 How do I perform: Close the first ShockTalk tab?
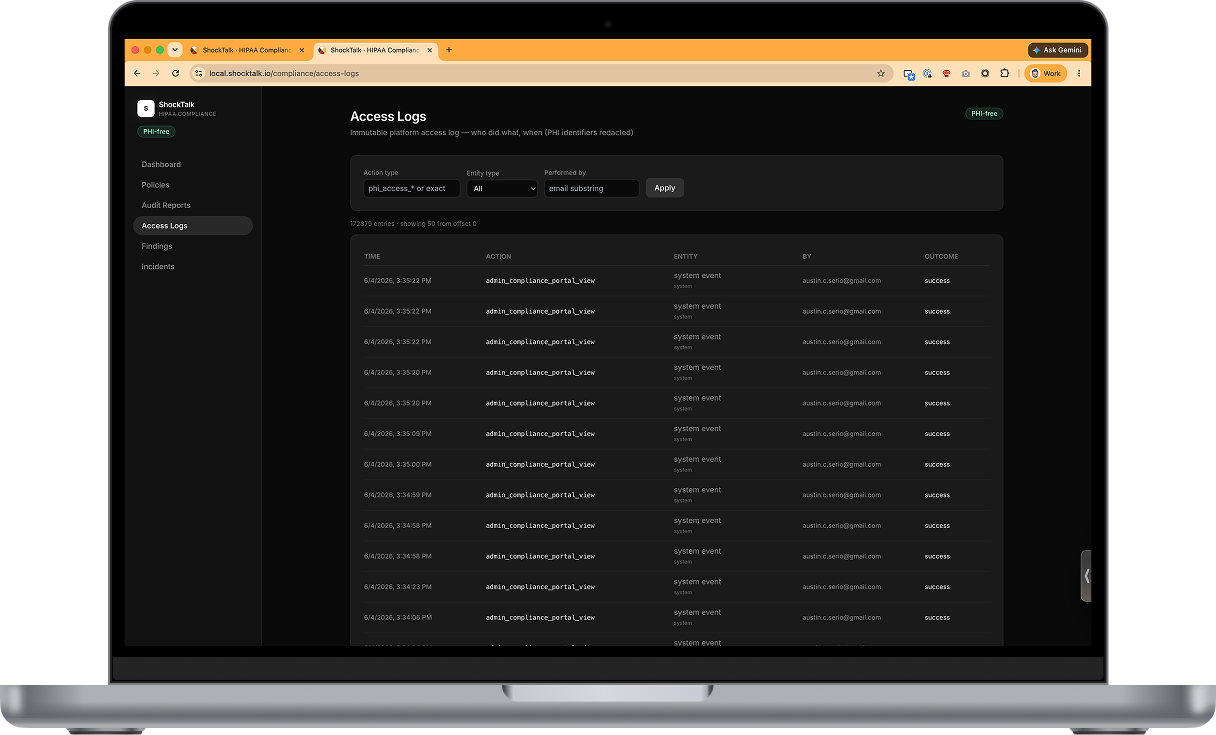(301, 50)
